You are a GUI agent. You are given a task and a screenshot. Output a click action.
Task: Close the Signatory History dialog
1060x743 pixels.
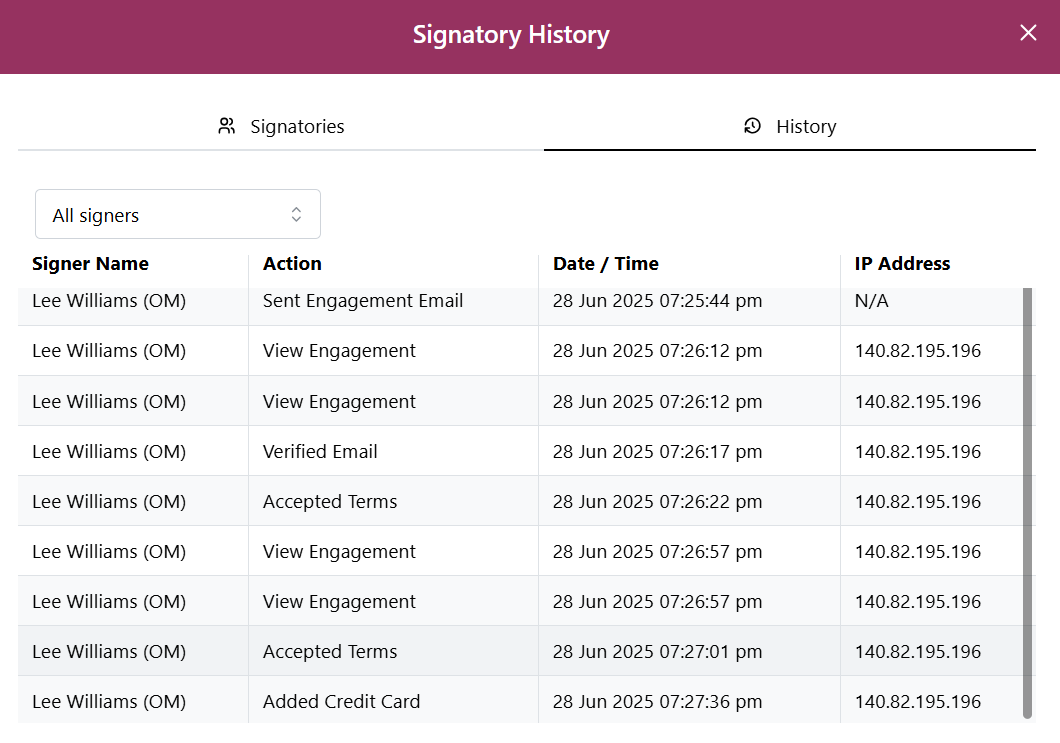tap(1028, 33)
